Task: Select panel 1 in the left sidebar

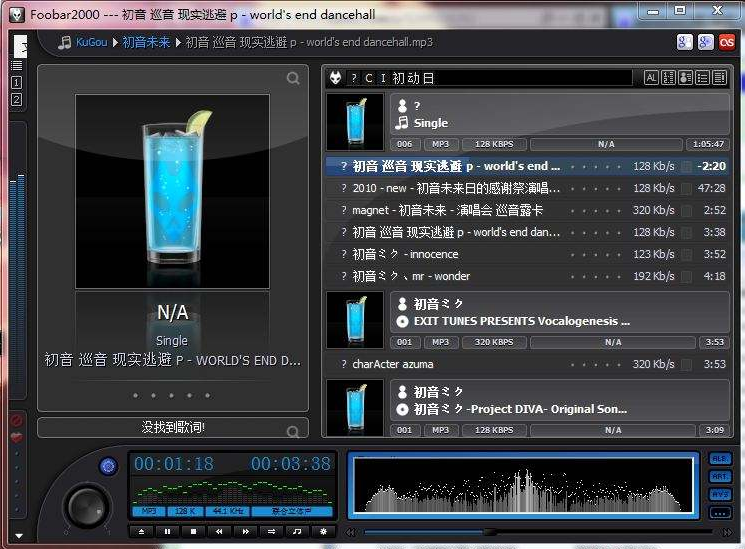Action: pos(17,83)
